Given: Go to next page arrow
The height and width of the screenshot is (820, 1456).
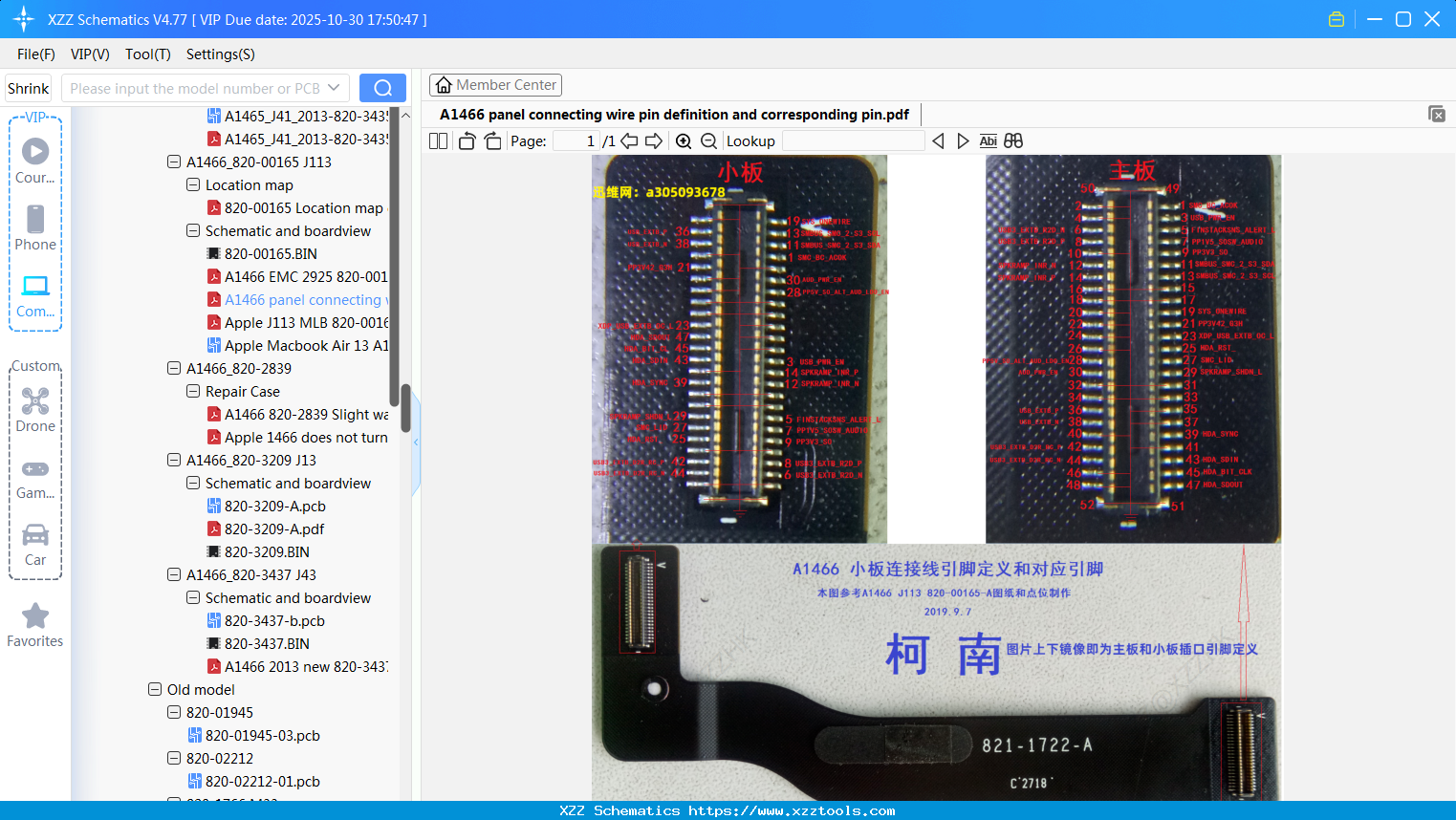Looking at the screenshot, I should pyautogui.click(x=654, y=141).
